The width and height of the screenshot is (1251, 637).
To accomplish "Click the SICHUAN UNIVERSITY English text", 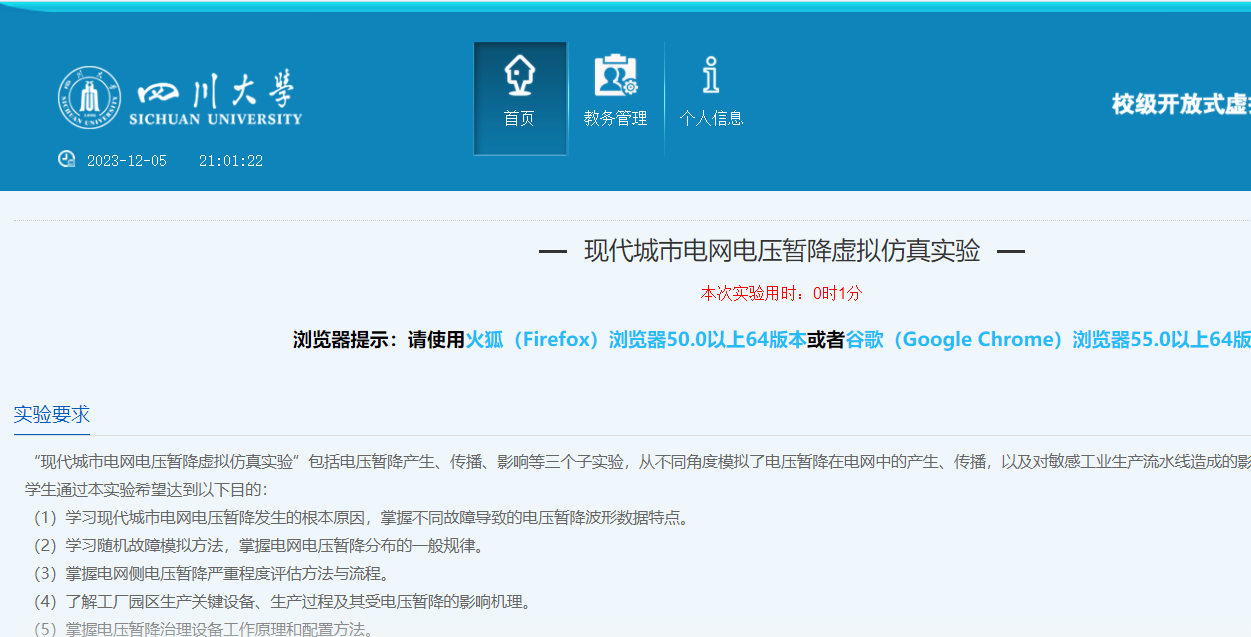I will pos(215,119).
